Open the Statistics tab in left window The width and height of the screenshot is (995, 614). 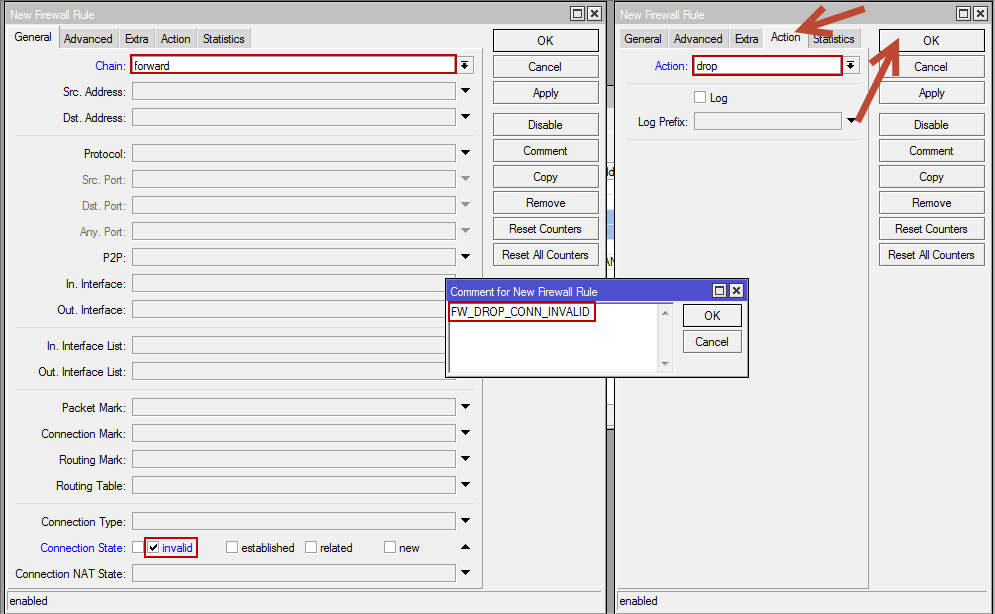(223, 39)
